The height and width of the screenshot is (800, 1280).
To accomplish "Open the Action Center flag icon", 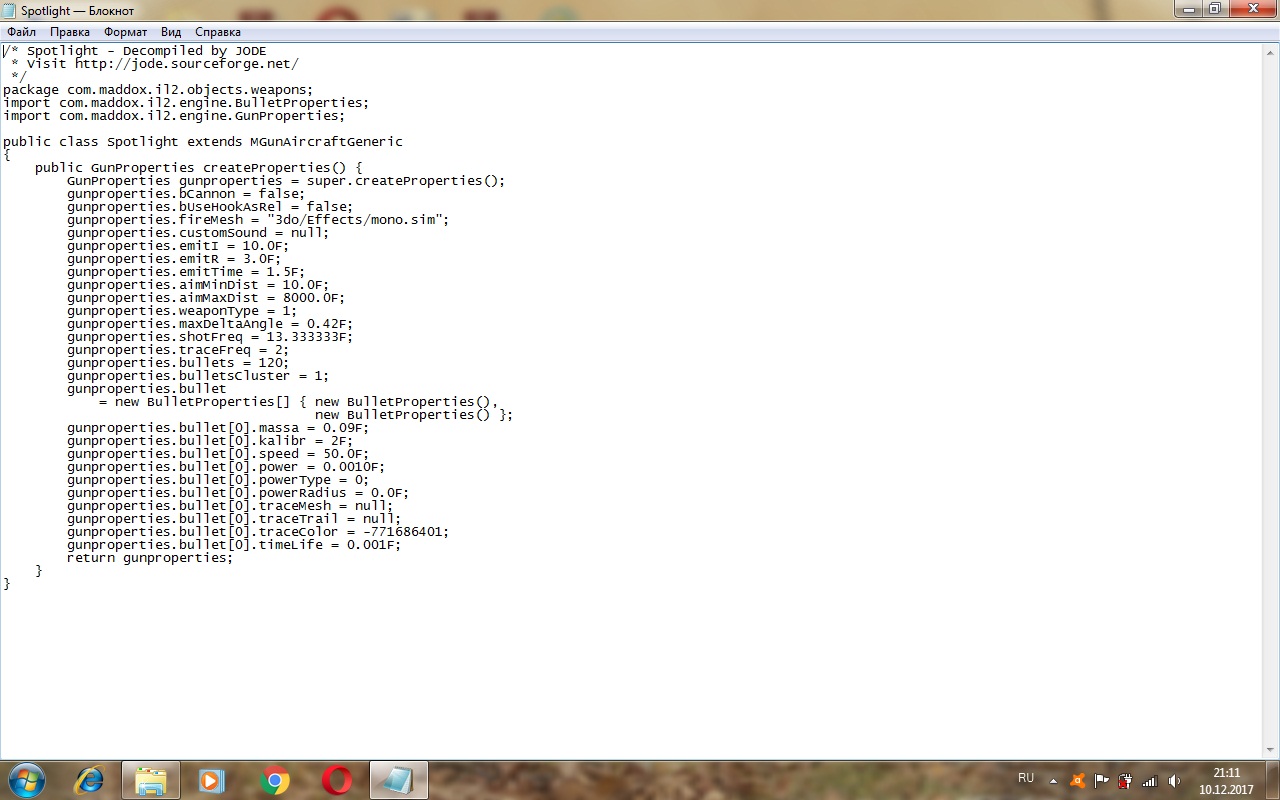I will (x=1102, y=780).
